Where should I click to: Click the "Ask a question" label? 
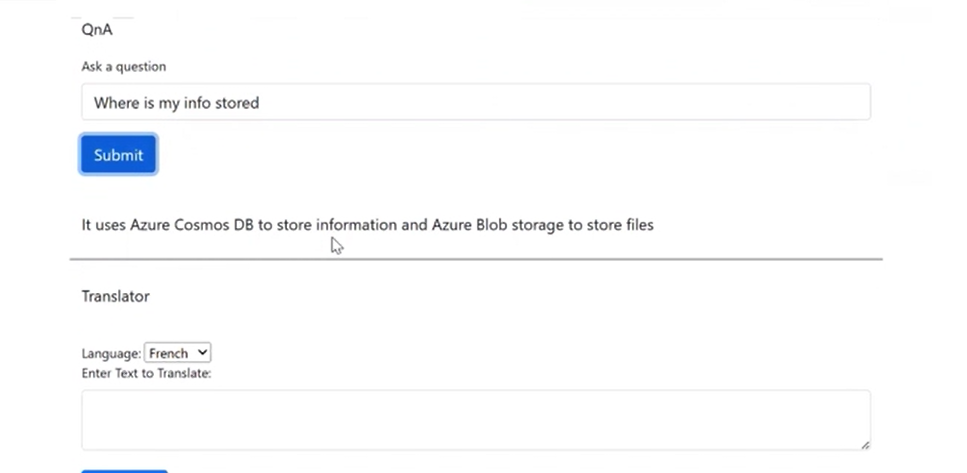pyautogui.click(x=123, y=67)
